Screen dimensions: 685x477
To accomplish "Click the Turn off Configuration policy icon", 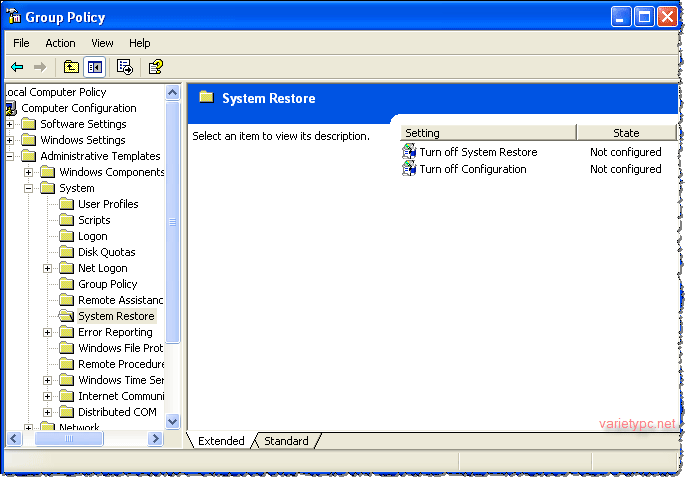I will point(409,169).
